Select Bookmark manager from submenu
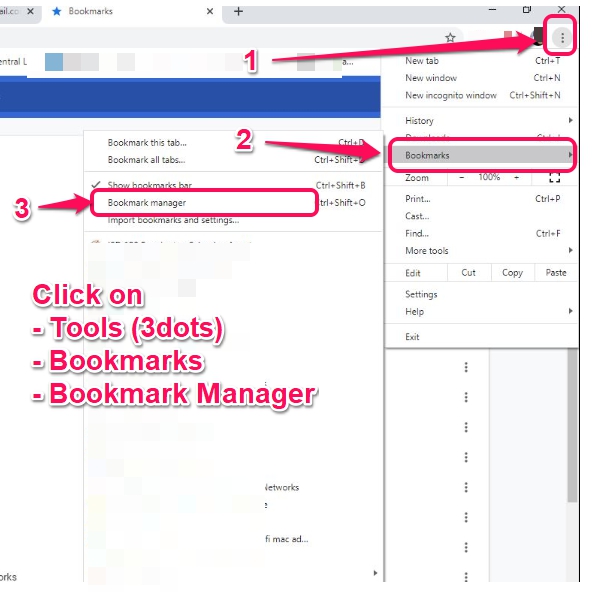602x592 pixels. [146, 203]
